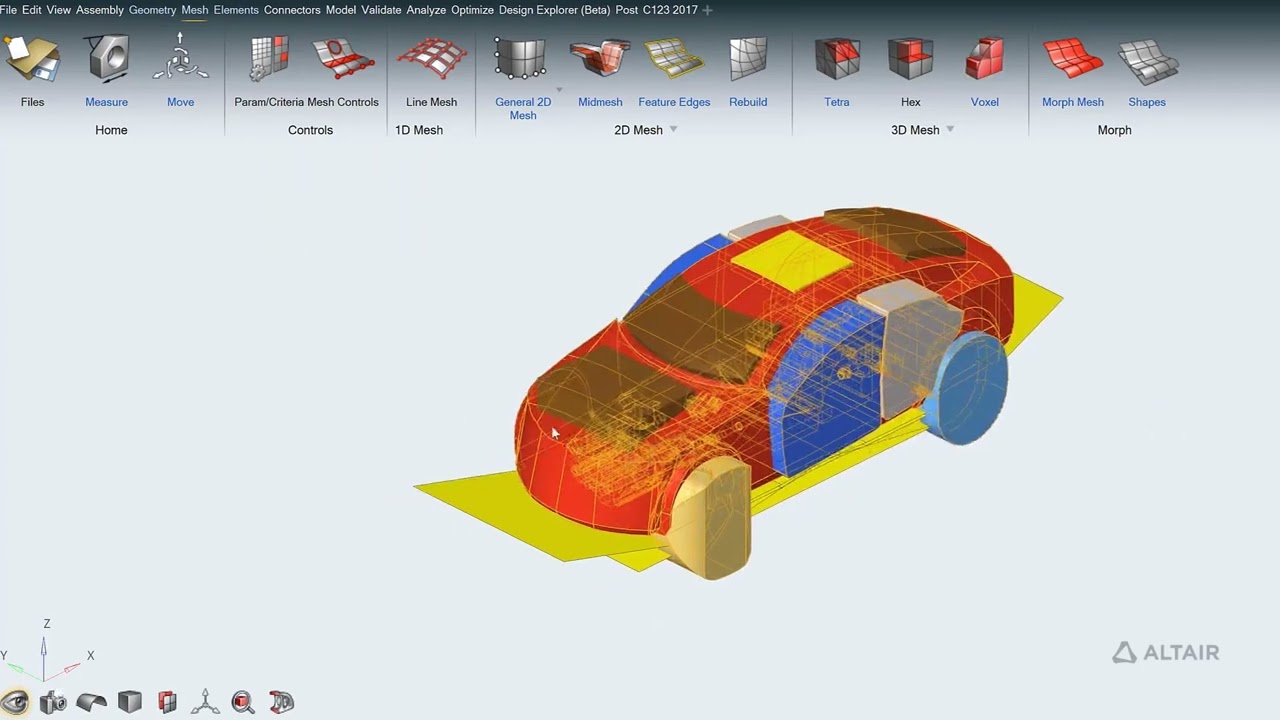1280x720 pixels.
Task: Click the gray shaded cube icon
Action: click(129, 702)
